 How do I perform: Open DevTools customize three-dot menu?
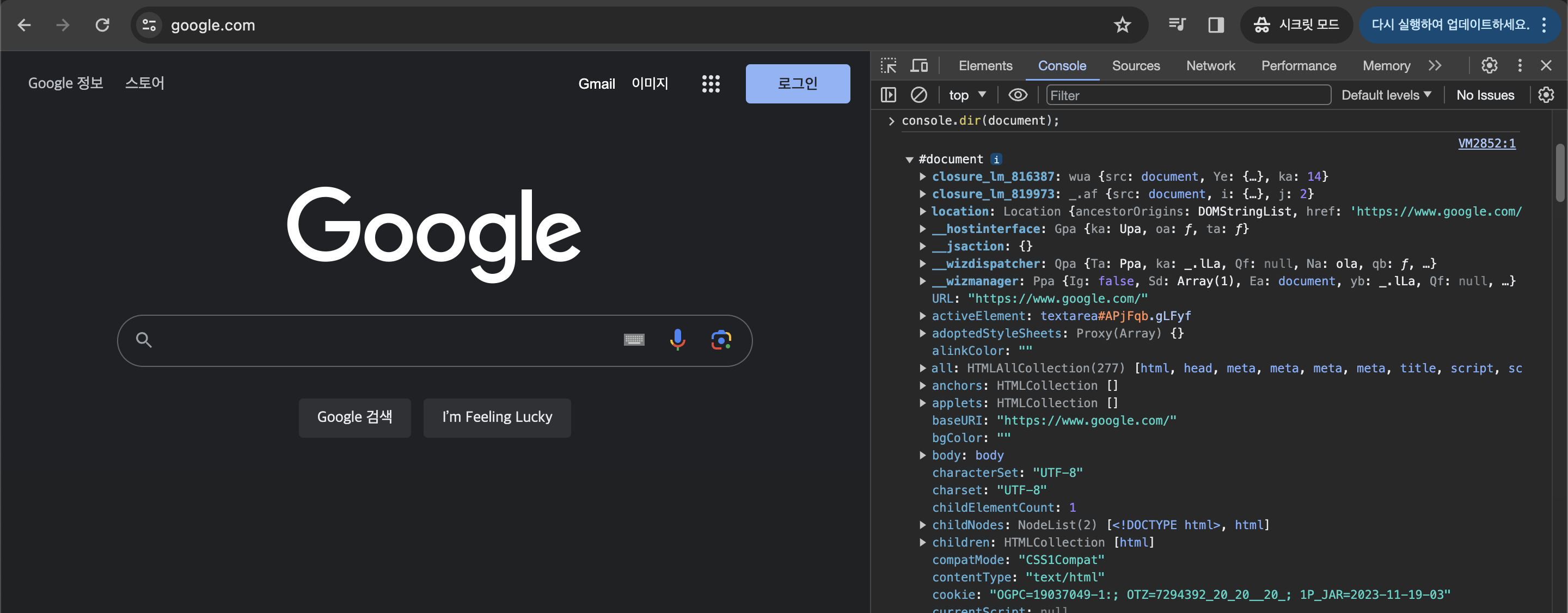click(x=1520, y=65)
